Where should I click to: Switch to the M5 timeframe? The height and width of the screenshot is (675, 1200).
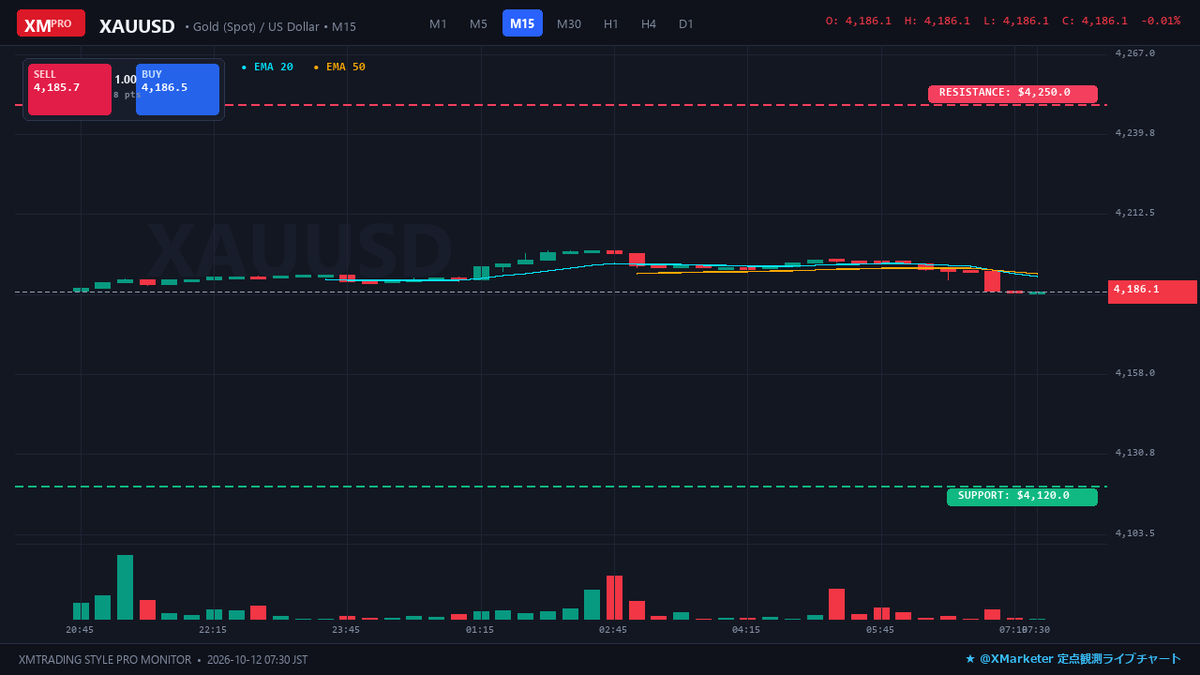479,23
